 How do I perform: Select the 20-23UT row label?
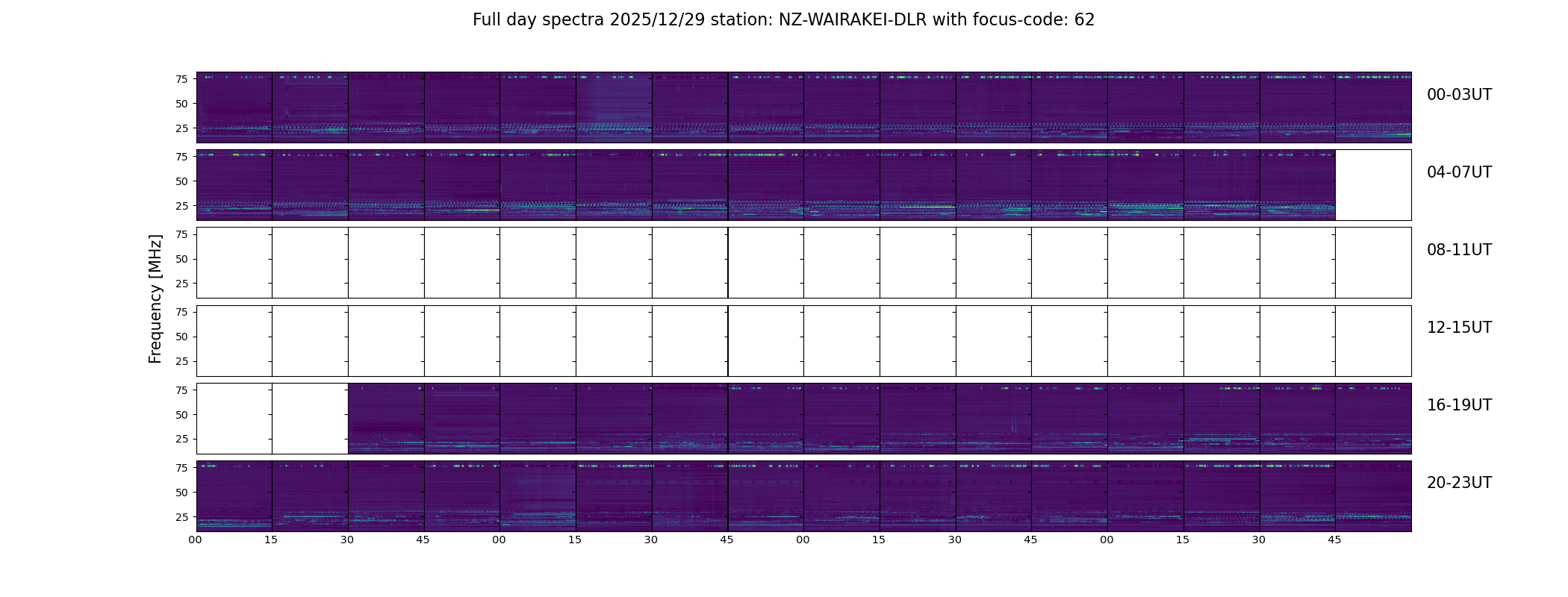(x=1459, y=483)
